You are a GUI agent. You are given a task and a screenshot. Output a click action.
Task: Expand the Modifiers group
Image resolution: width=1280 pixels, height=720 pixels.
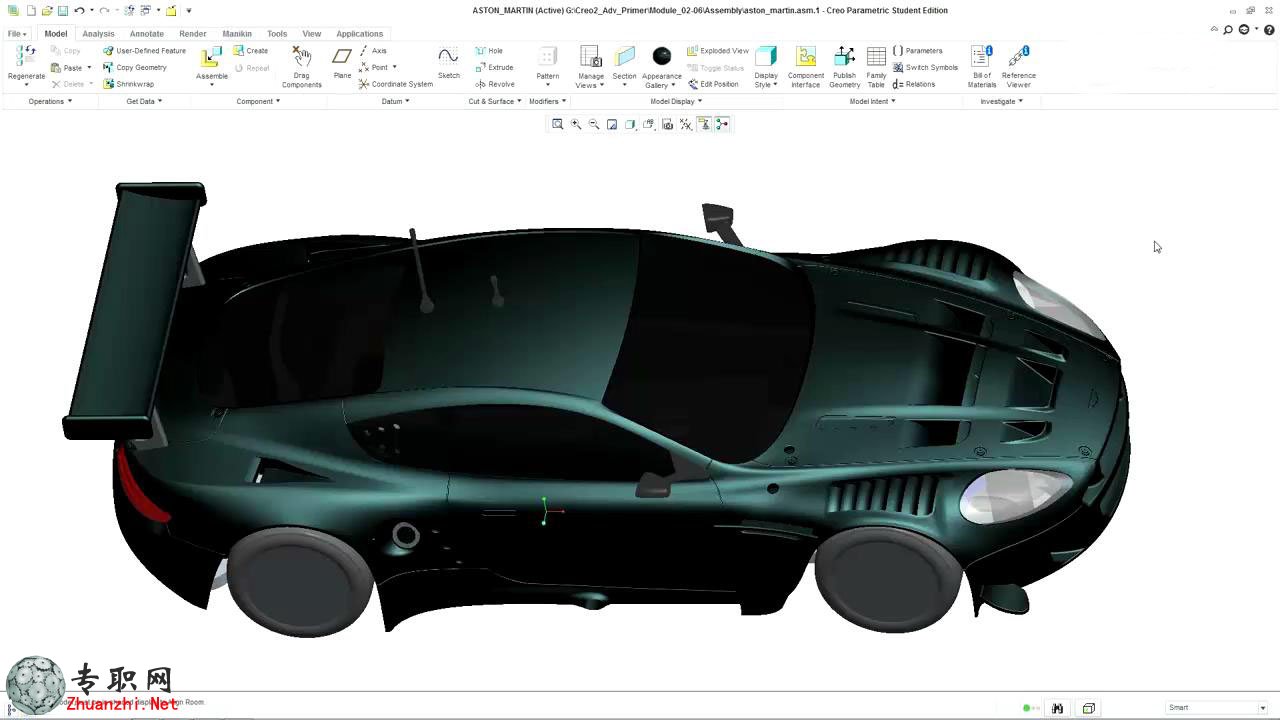click(547, 101)
